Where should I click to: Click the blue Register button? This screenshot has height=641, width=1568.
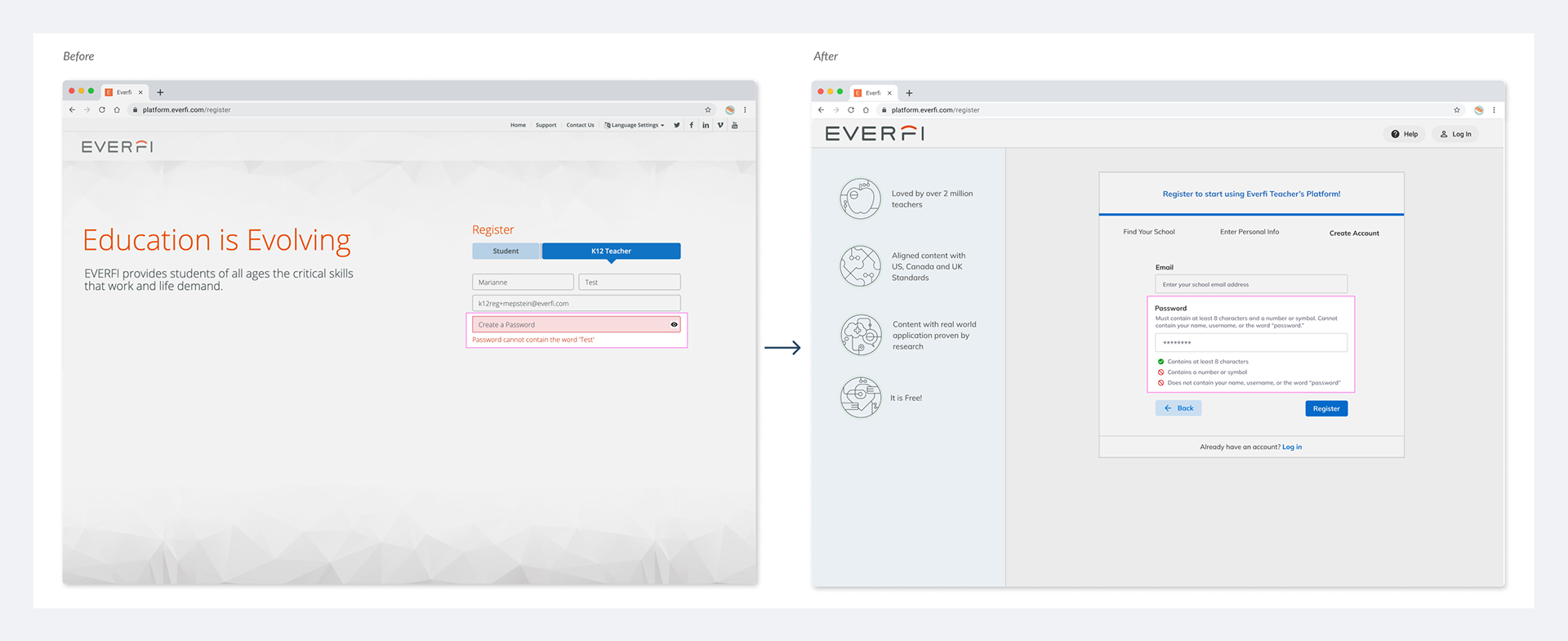[1326, 408]
